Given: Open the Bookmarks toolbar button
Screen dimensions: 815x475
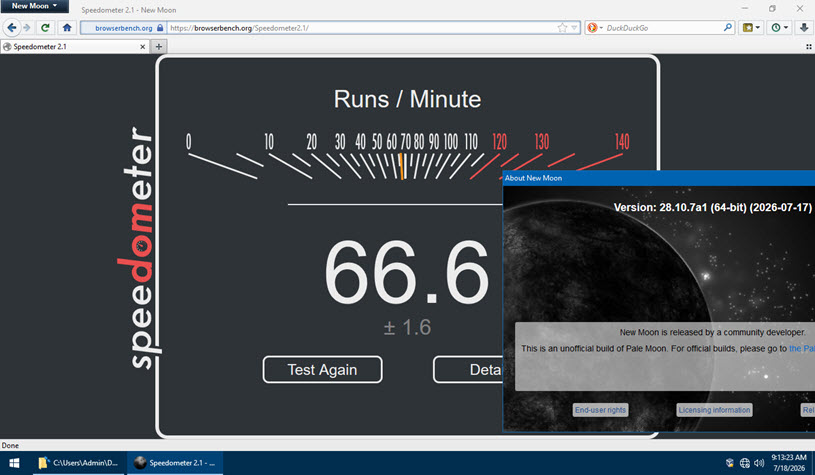Looking at the screenshot, I should coord(747,28).
